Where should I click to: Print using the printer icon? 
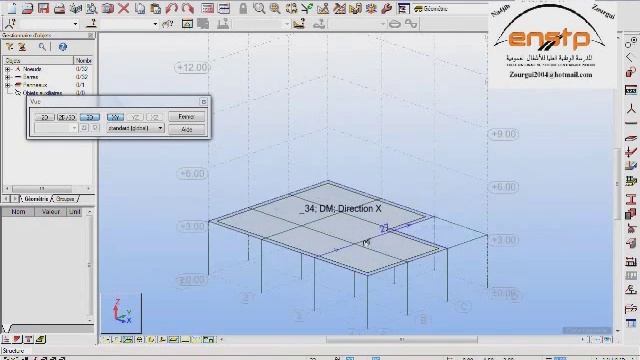click(60, 8)
